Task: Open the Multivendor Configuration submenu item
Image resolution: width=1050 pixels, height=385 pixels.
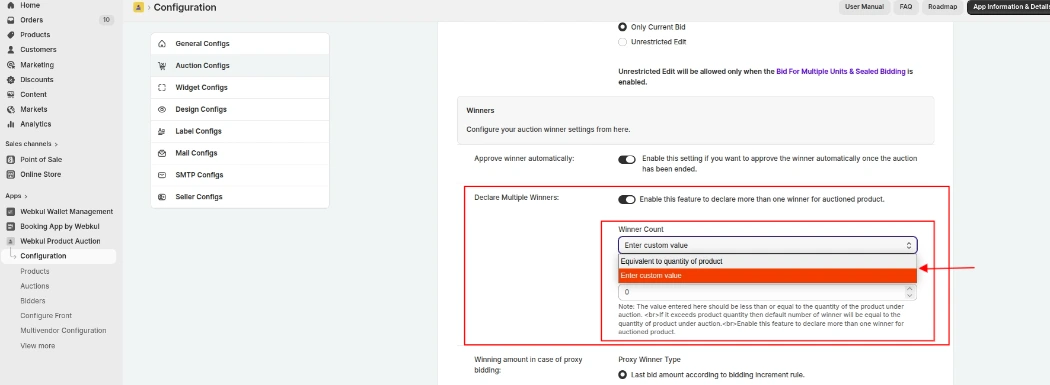Action: pos(63,330)
